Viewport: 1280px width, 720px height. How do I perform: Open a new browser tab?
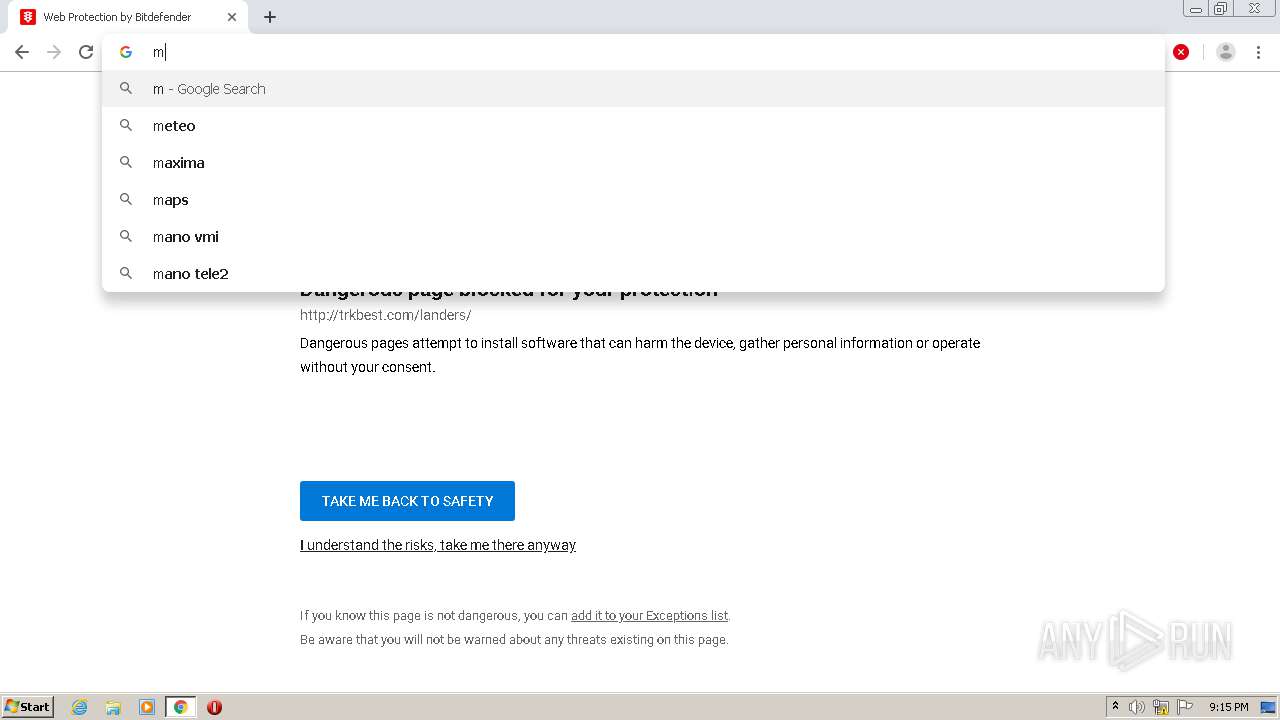click(270, 17)
